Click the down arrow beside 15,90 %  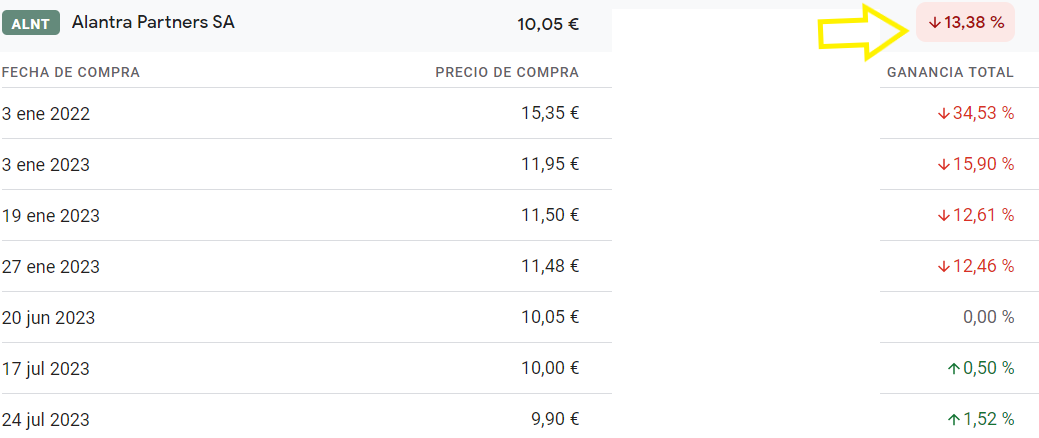[944, 165]
